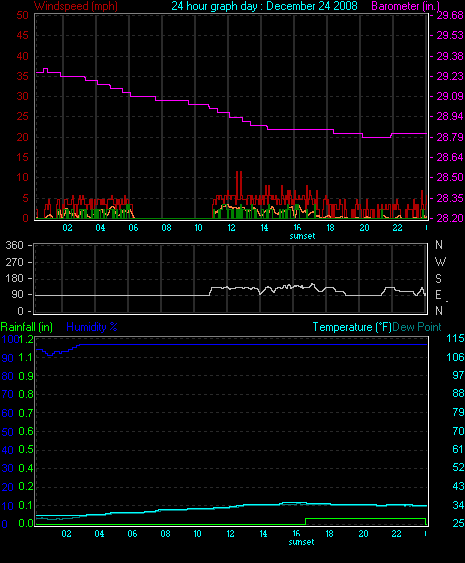Select temperature axis value 88
This screenshot has height=563, width=465.
458,394
